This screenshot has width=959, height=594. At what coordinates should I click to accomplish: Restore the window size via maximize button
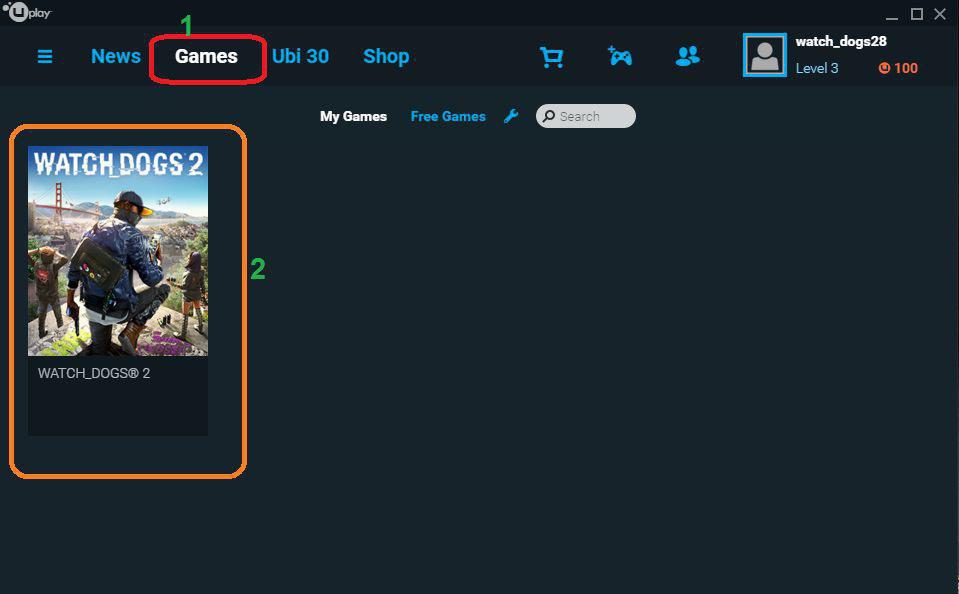pyautogui.click(x=915, y=14)
